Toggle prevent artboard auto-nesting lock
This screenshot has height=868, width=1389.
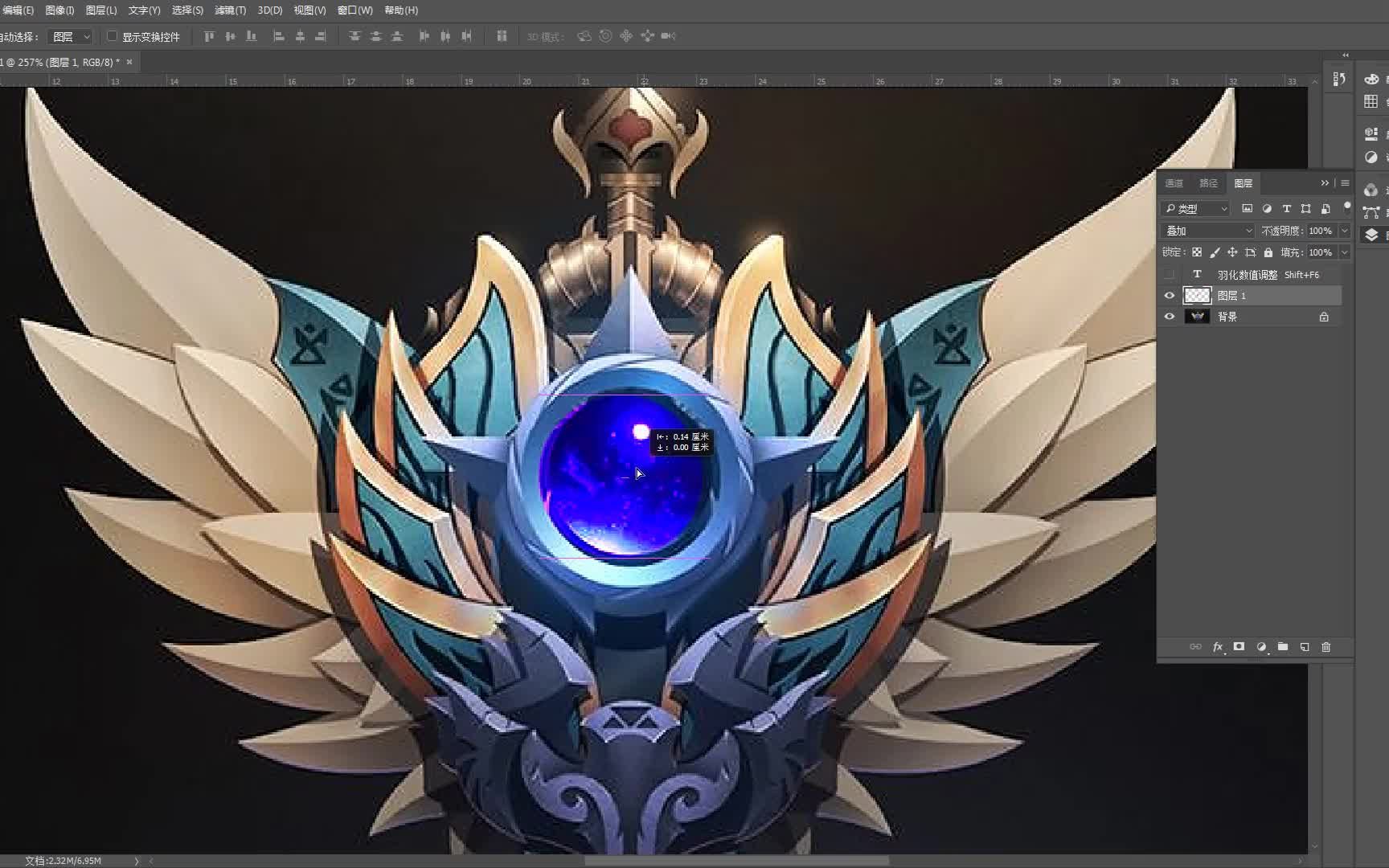pos(1250,252)
